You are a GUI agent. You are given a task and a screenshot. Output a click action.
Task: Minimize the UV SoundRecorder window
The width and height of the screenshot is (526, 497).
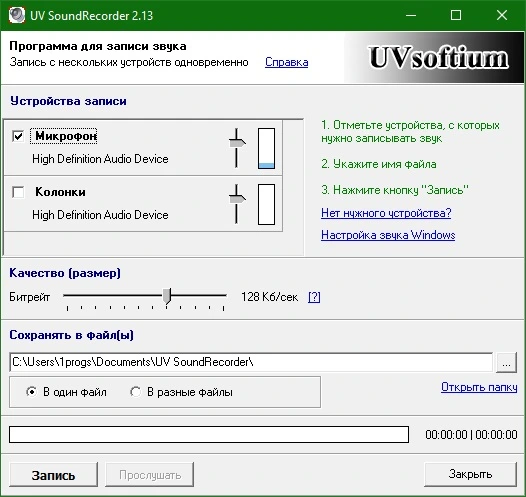tap(411, 15)
